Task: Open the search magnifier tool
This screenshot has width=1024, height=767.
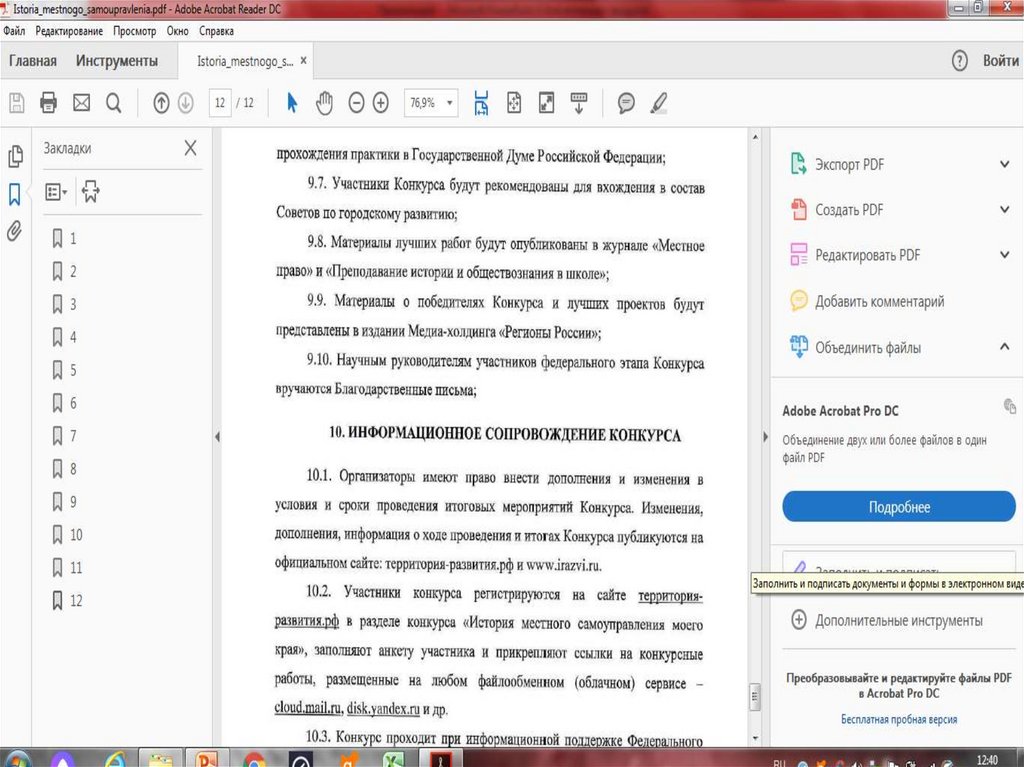Action: tap(113, 102)
